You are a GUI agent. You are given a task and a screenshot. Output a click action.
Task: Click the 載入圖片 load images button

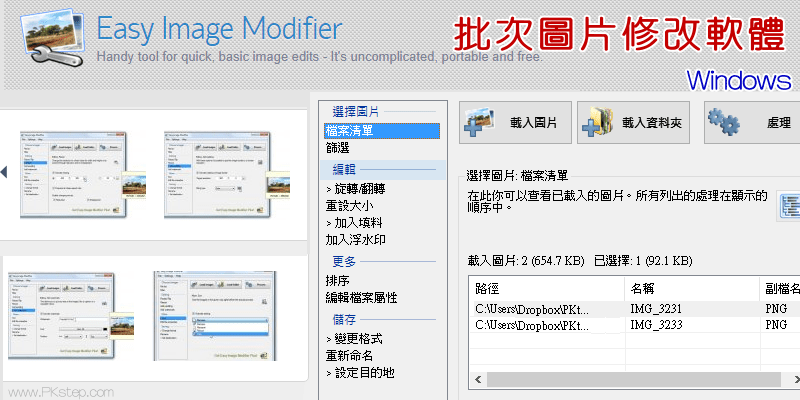pos(515,122)
